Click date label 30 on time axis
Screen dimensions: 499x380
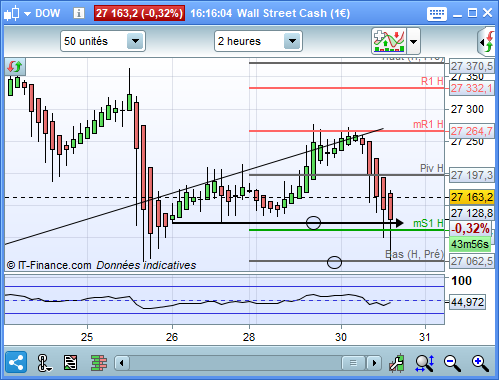pyautogui.click(x=341, y=337)
